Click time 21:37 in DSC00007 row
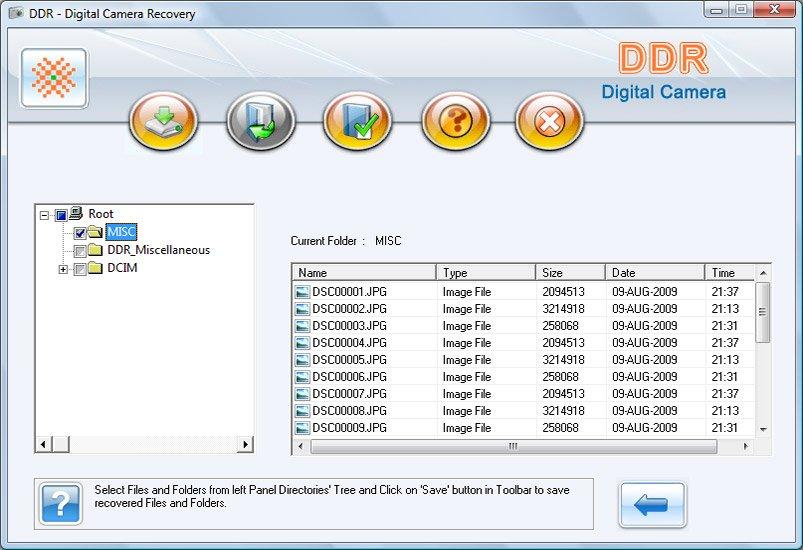 (725, 393)
